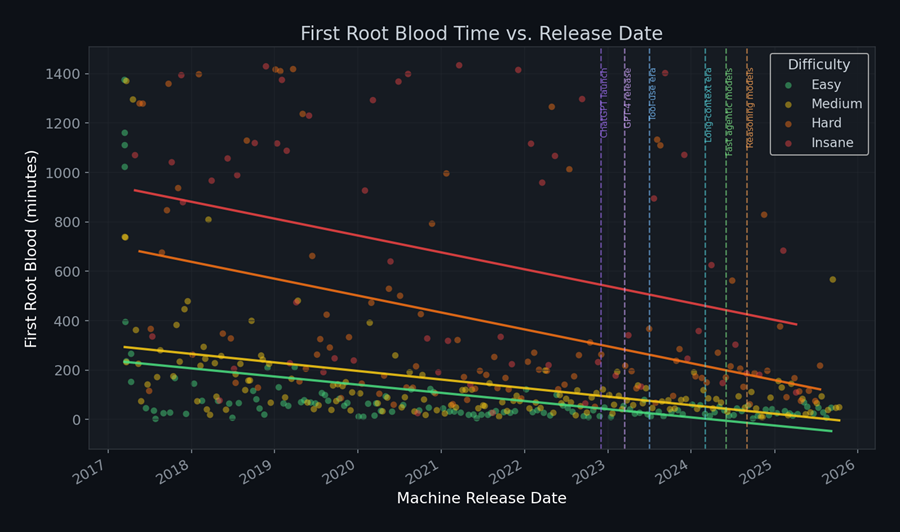Select the ChatGPT launch vertical marker label

click(x=605, y=102)
